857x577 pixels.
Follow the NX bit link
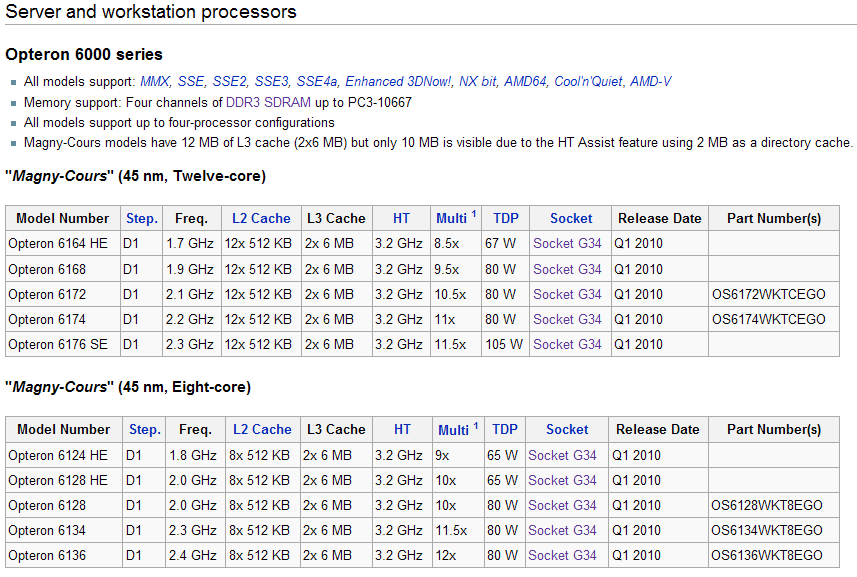coord(478,81)
